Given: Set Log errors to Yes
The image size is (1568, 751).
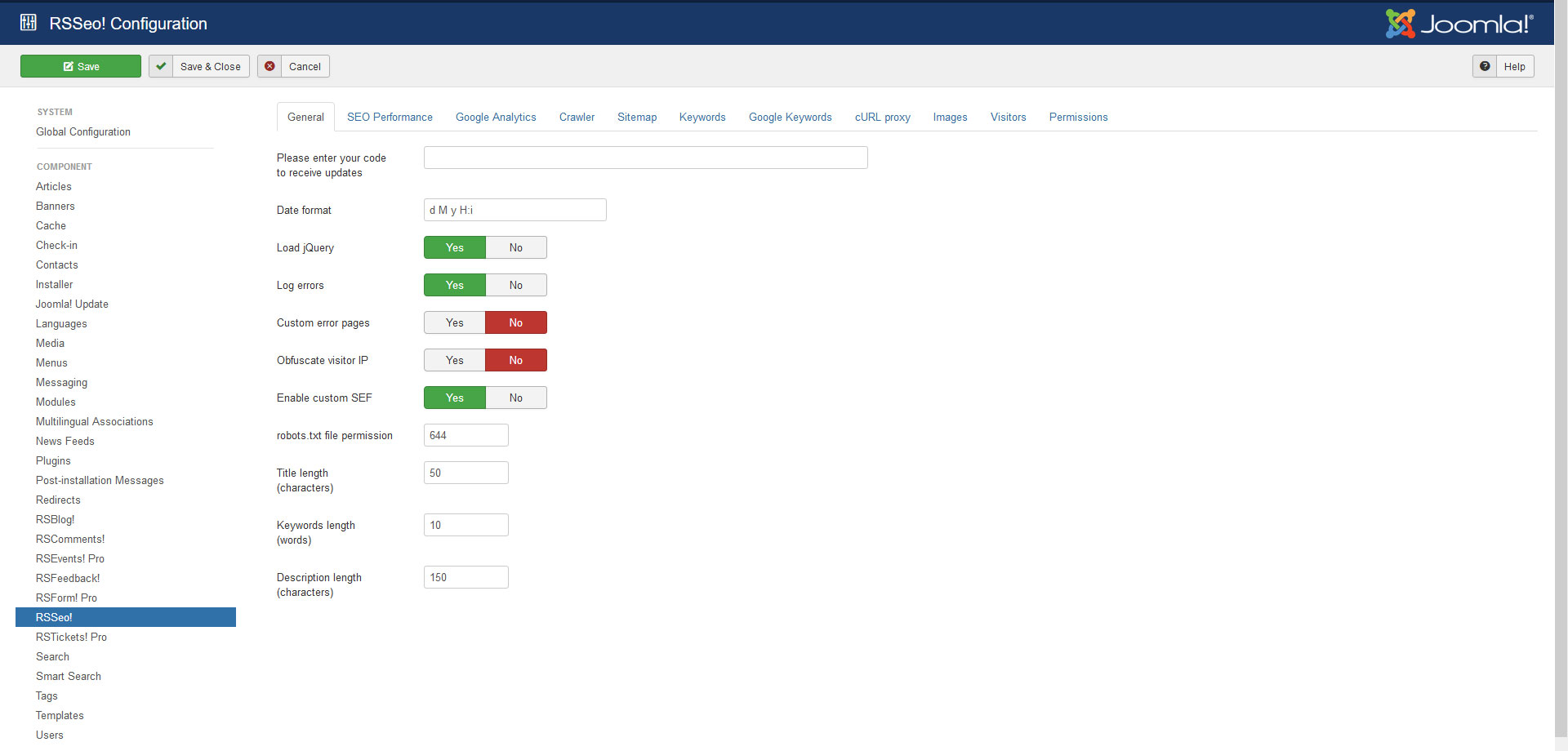Looking at the screenshot, I should tap(455, 285).
